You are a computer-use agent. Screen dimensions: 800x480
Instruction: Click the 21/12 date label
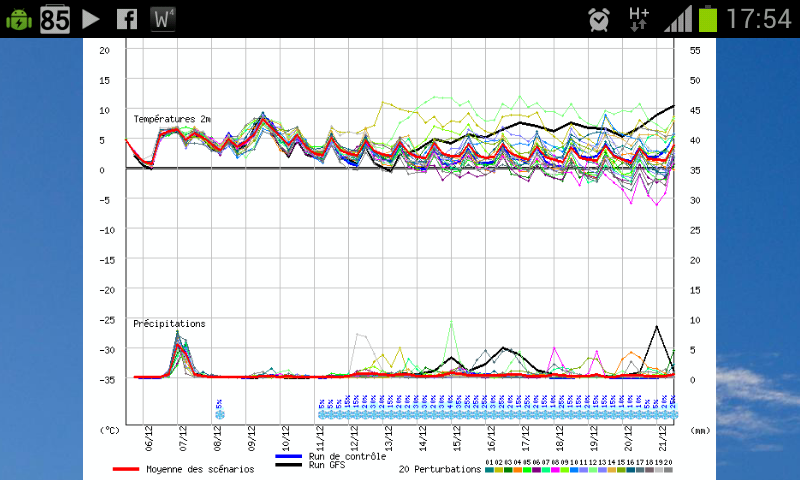click(x=662, y=438)
